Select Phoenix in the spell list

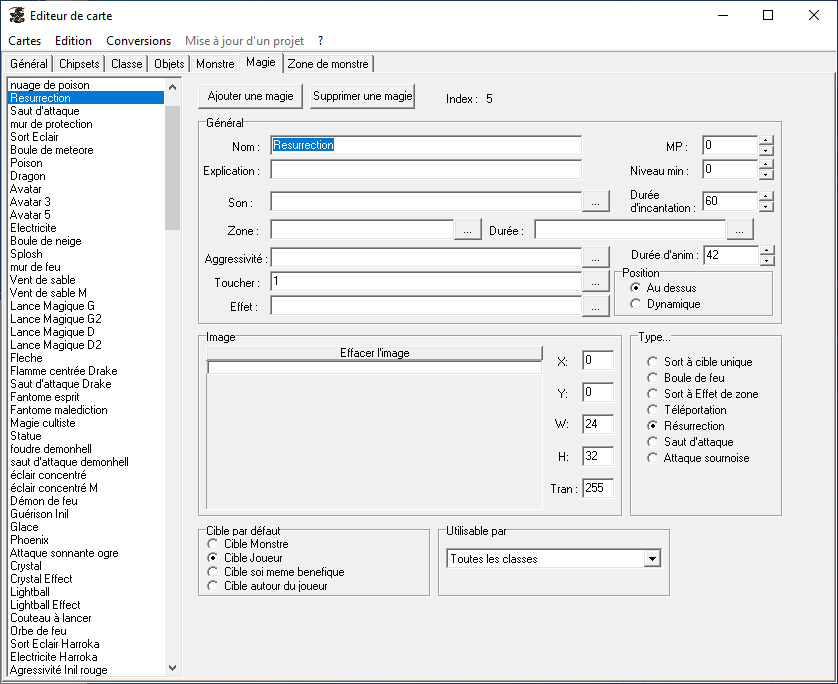pyautogui.click(x=29, y=540)
